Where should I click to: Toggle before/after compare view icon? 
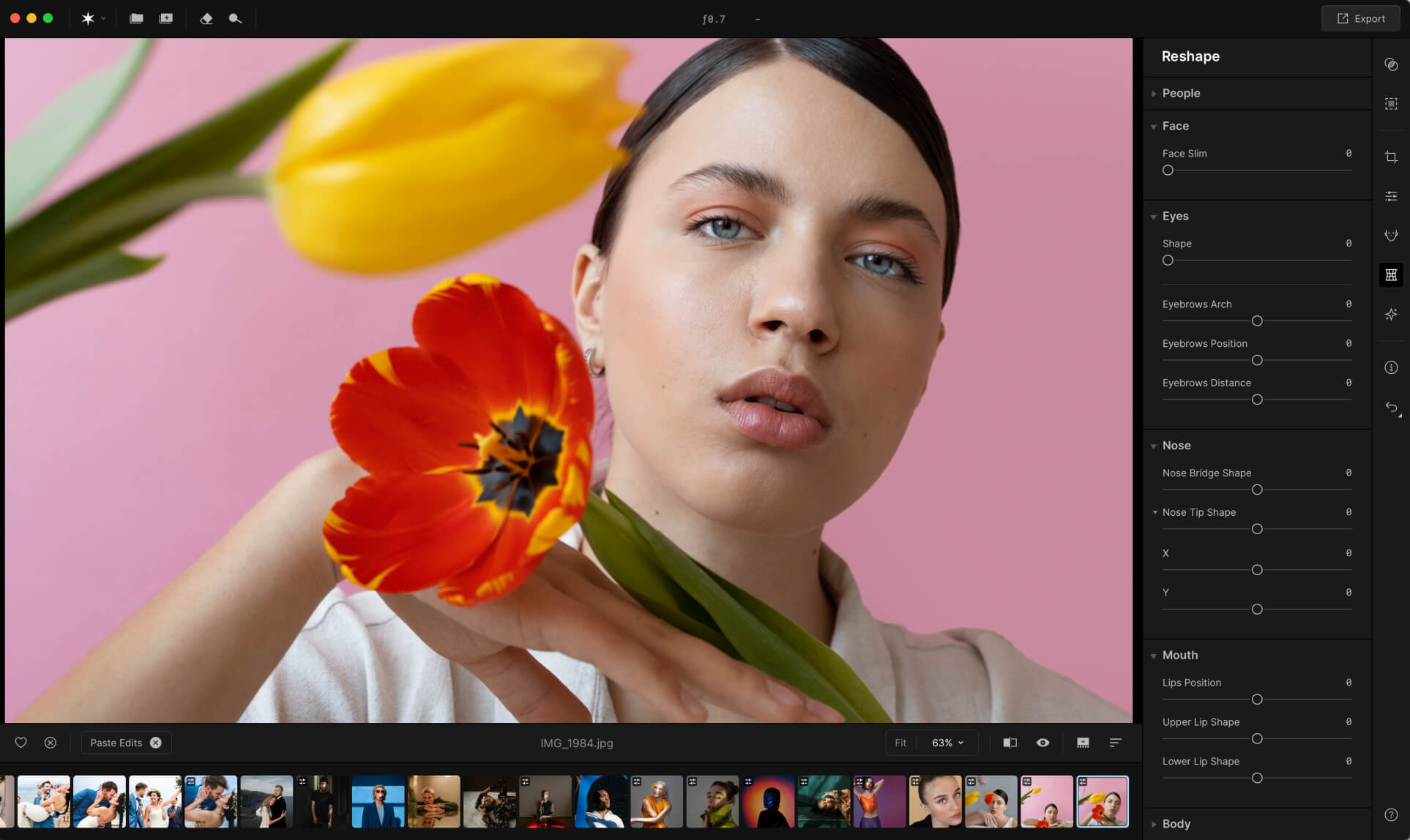[x=1010, y=743]
